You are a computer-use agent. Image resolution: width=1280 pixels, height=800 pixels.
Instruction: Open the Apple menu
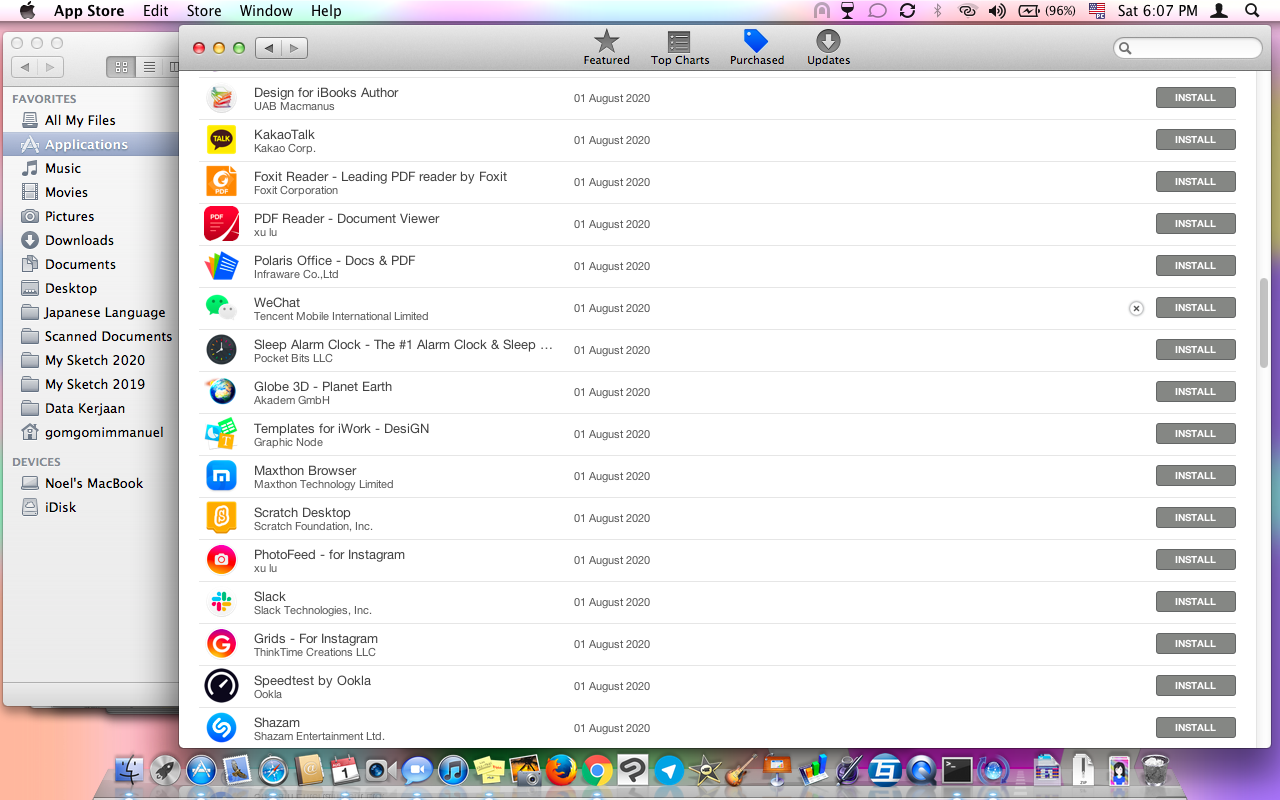(27, 11)
